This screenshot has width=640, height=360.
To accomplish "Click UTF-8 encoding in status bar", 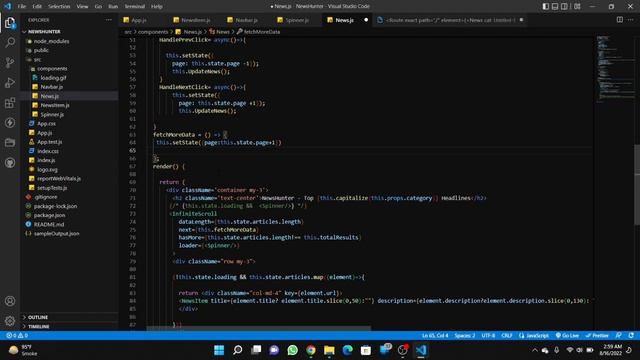I will click(x=488, y=336).
